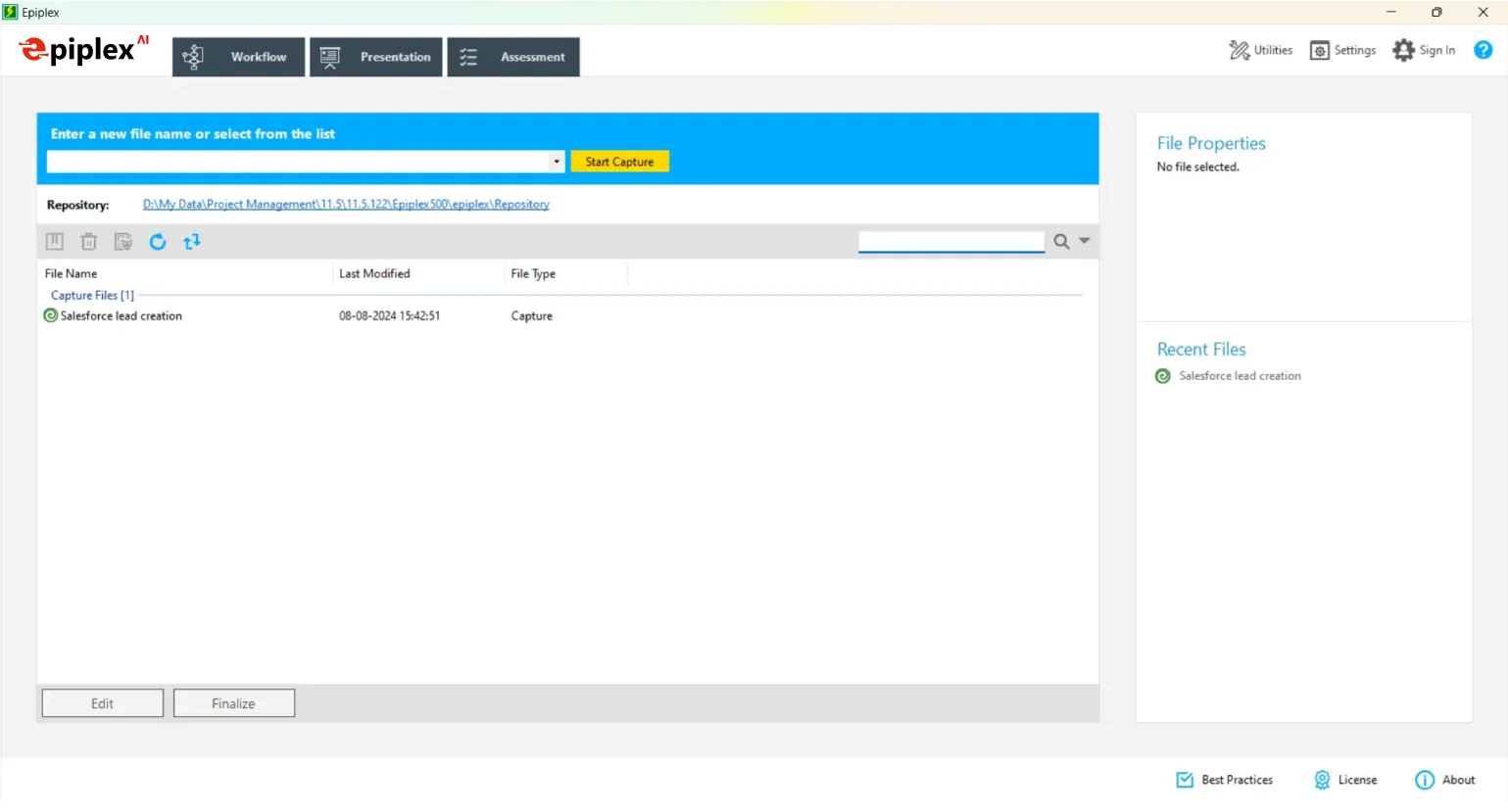Open Salesforce lead creation in Recent Files
The image size is (1508, 812).
point(1240,376)
